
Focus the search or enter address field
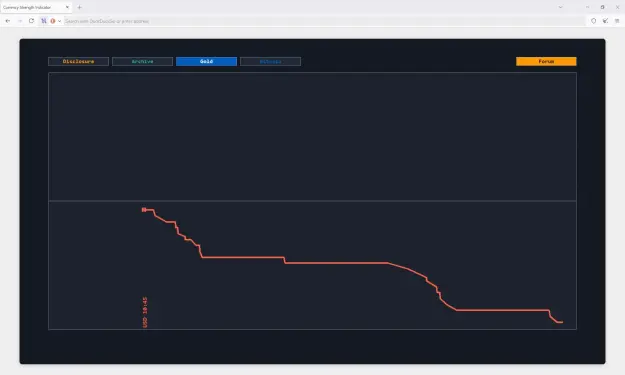[x=325, y=21]
